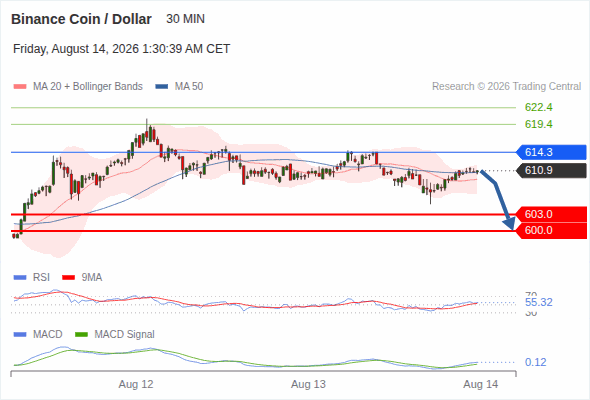
Task: Select the 30 MIN timeframe label
Action: (186, 19)
